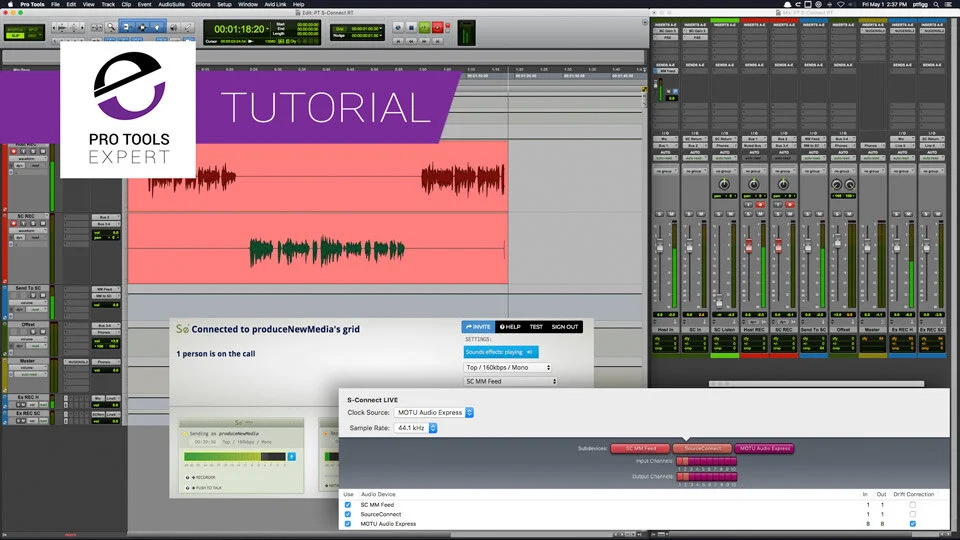Toggle Sounds effects: playing button
Viewport: 960px width, 540px height.
[x=501, y=352]
